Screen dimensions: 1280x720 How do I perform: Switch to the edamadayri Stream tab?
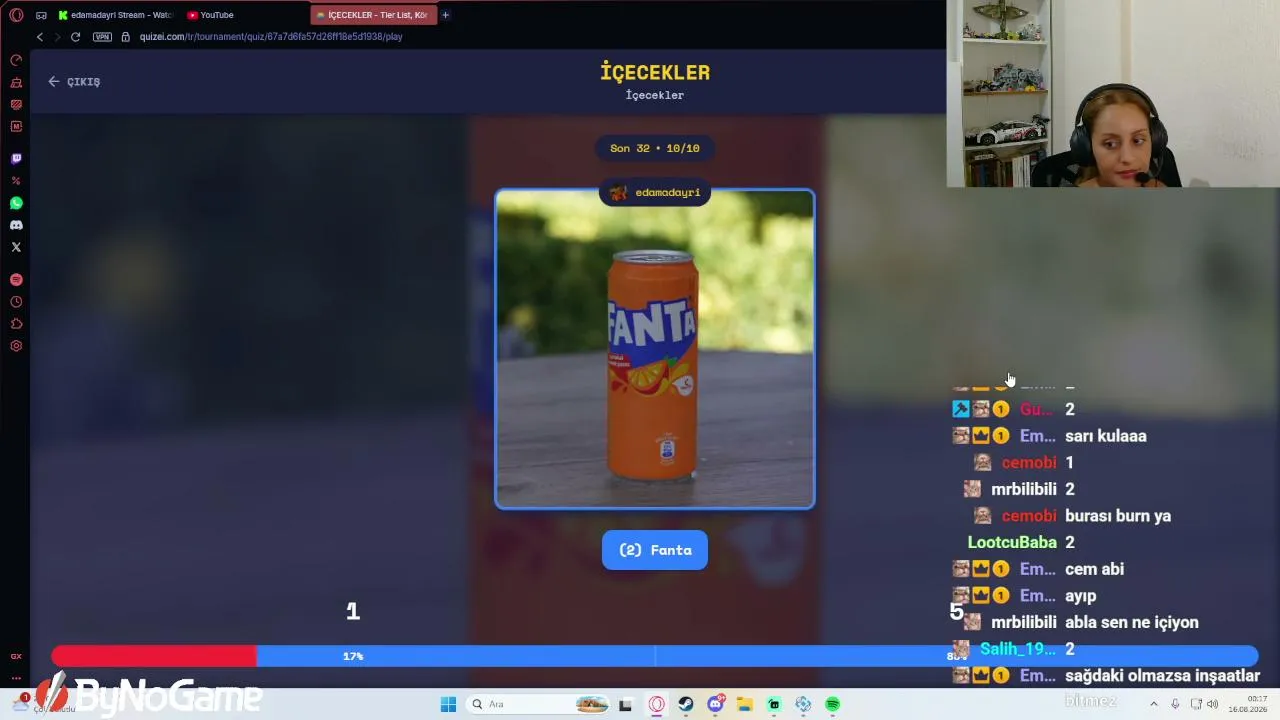tap(115, 15)
